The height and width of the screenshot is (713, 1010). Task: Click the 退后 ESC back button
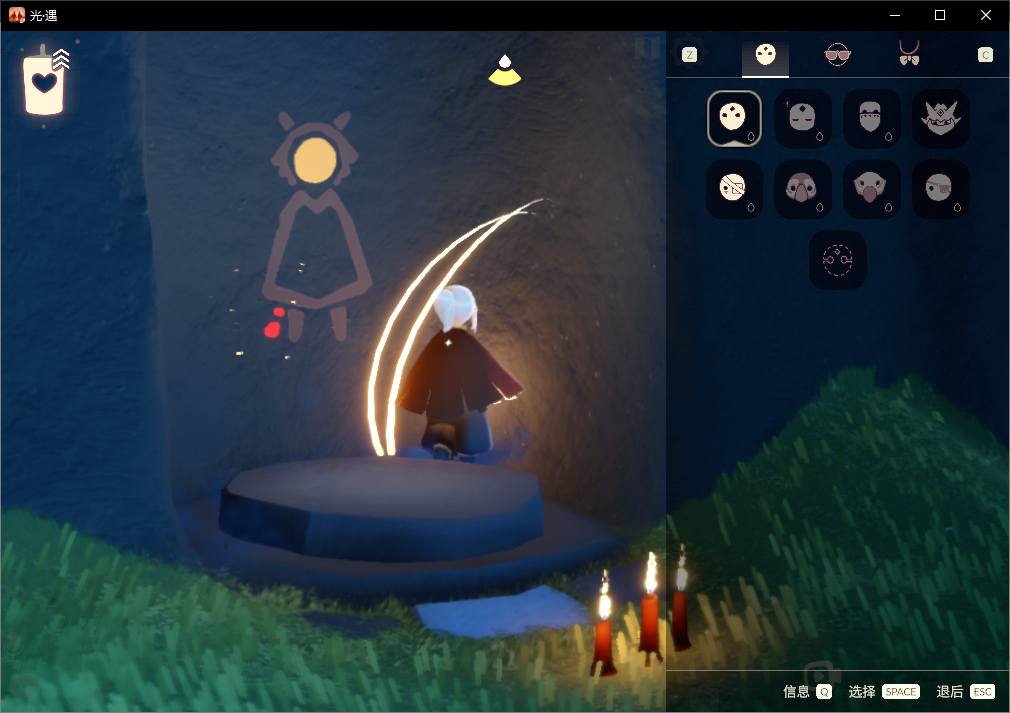(966, 692)
